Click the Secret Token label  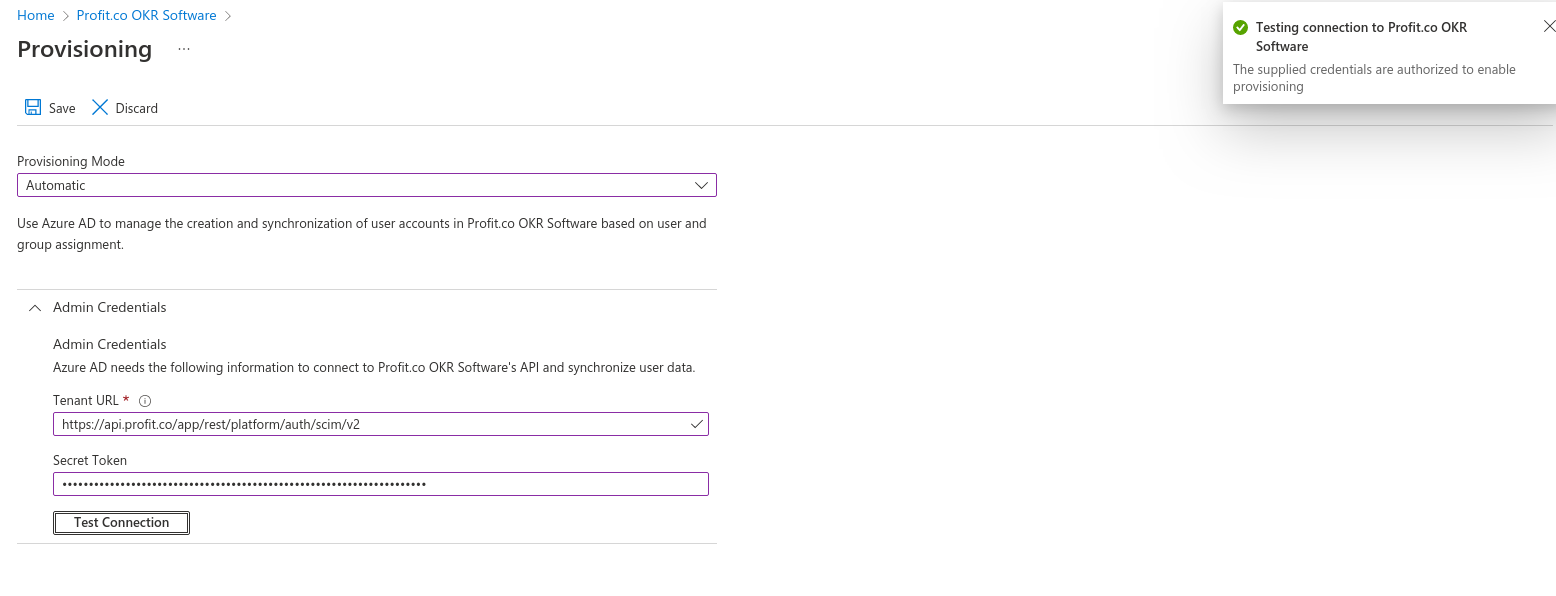(x=90, y=461)
